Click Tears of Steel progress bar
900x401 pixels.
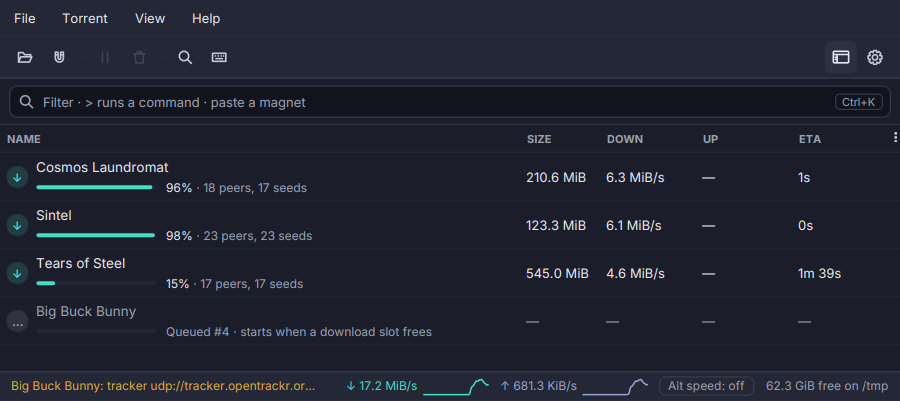96,283
